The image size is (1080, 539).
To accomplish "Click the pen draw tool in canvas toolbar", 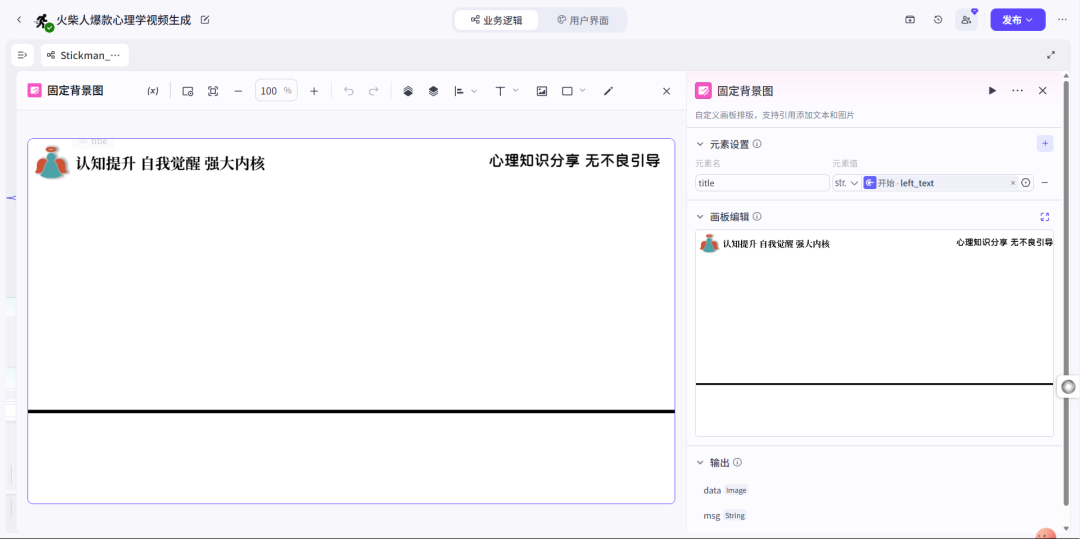I will [x=608, y=91].
